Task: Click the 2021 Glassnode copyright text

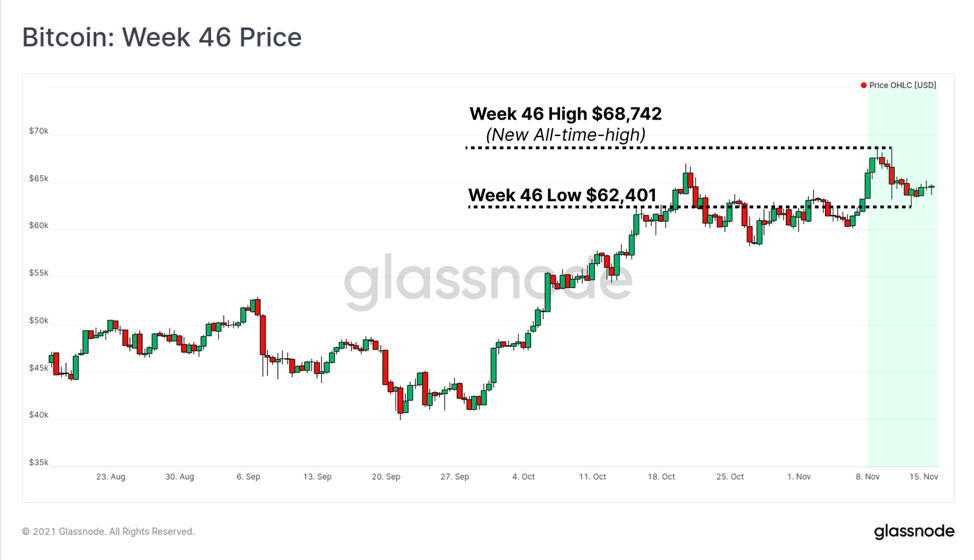Action: coord(108,531)
